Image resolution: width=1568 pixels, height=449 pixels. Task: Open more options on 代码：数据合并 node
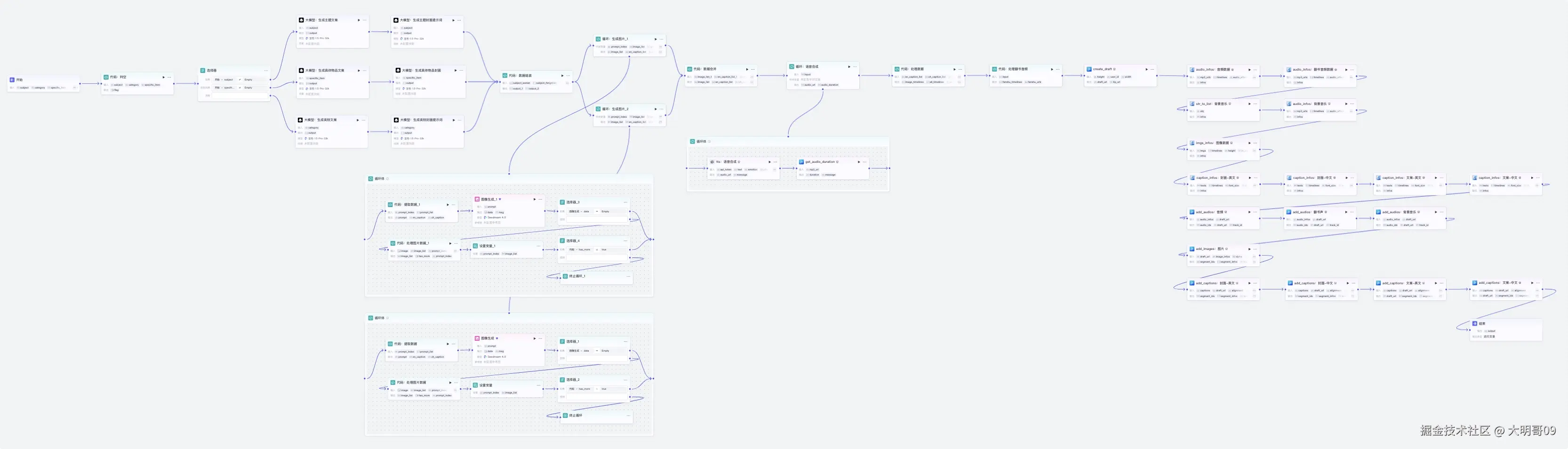point(753,69)
